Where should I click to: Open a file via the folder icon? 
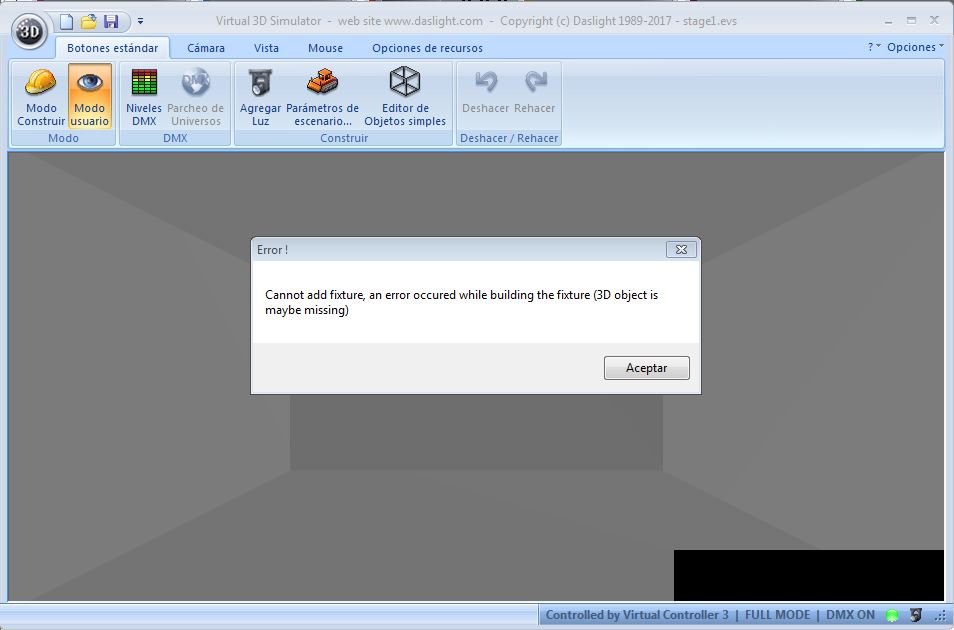(x=89, y=22)
